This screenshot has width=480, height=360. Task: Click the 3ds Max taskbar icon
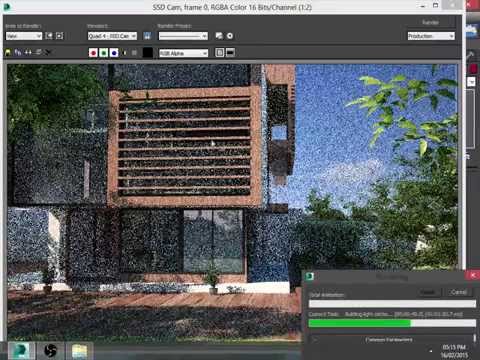[x=21, y=351]
